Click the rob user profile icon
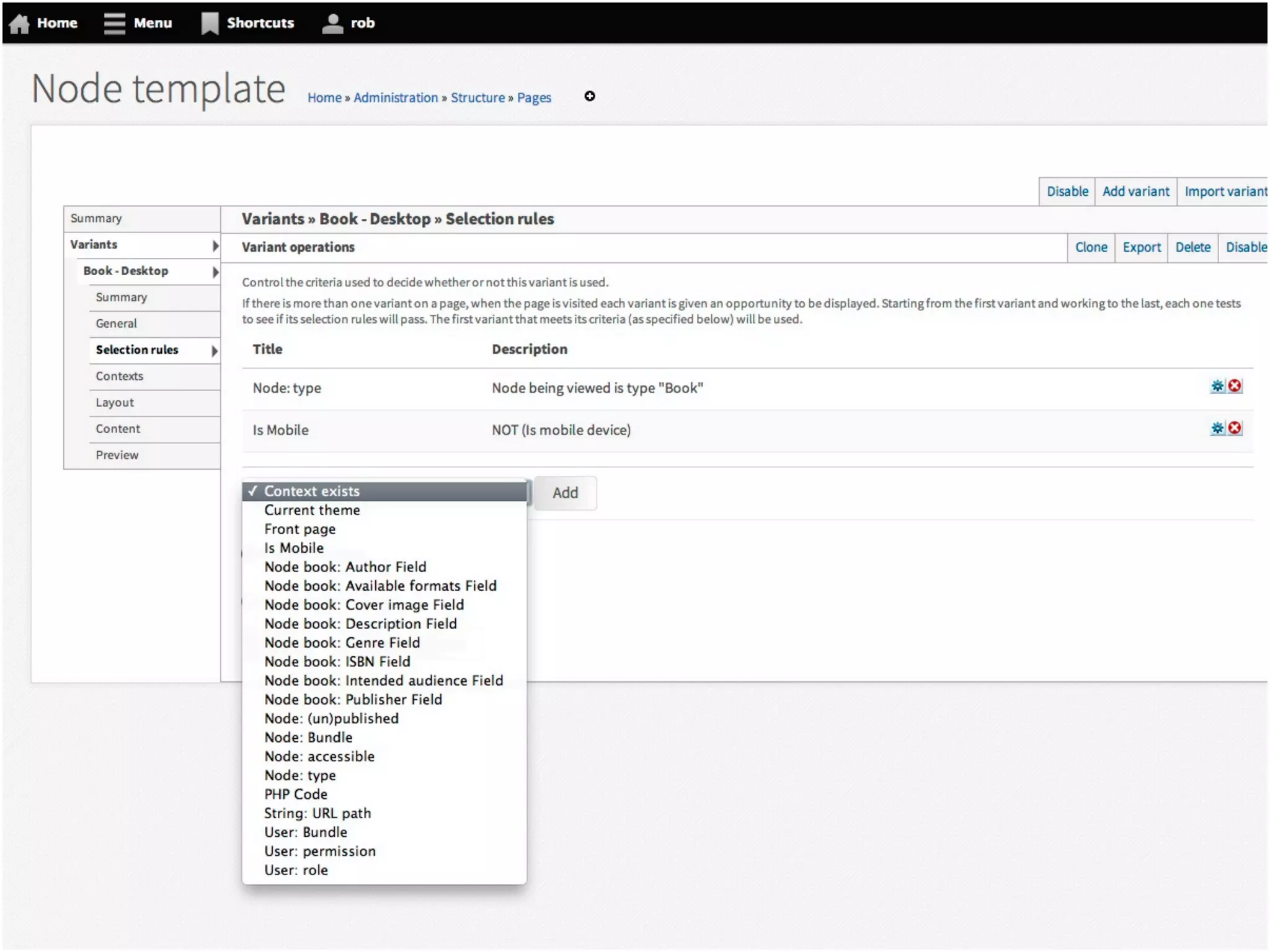This screenshot has width=1270, height=952. pos(332,24)
